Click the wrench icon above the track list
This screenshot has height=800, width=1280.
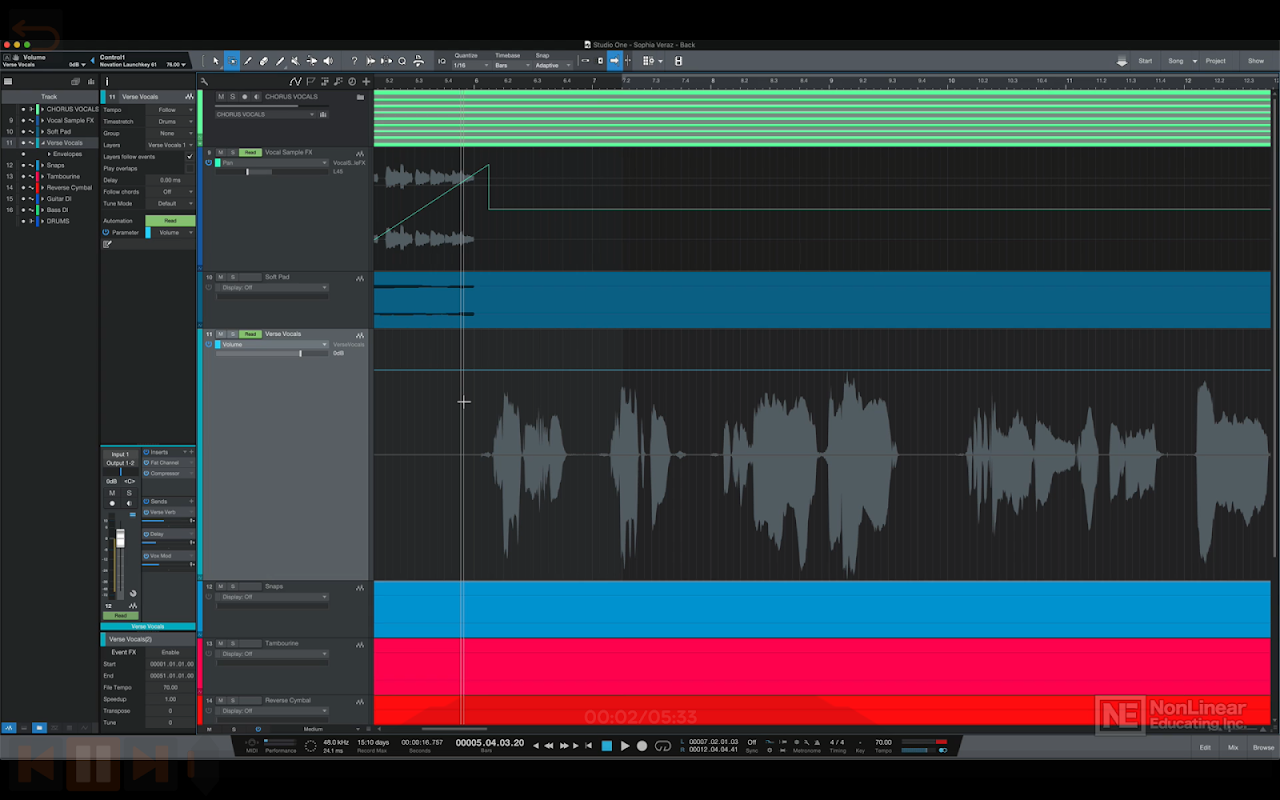point(204,82)
